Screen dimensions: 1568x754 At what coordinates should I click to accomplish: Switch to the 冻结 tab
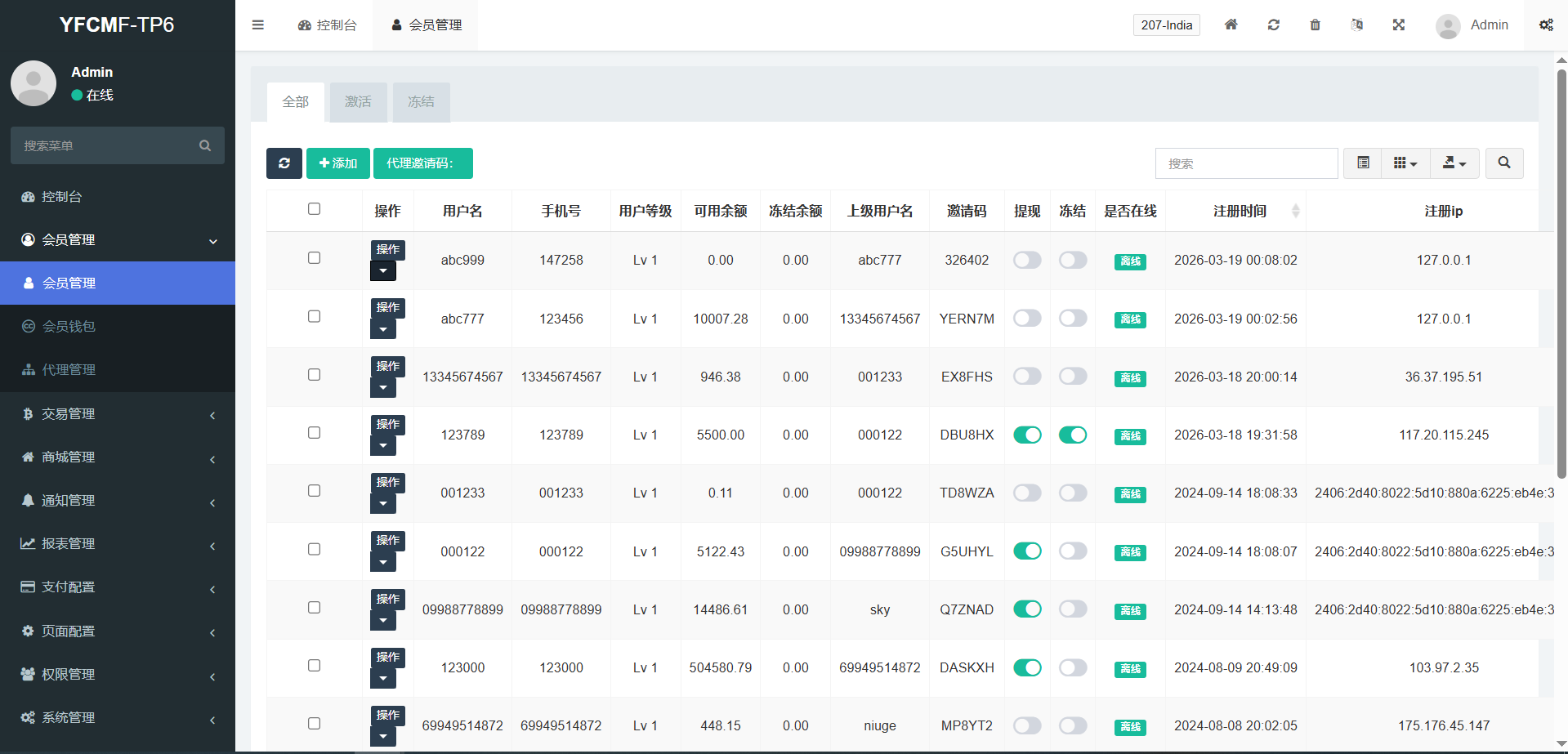[421, 102]
